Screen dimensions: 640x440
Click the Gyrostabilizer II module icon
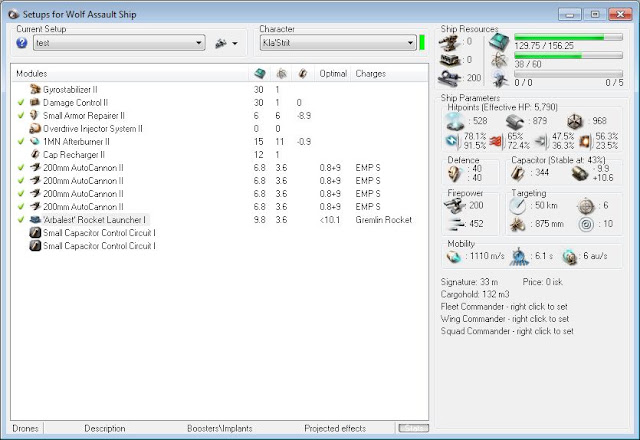point(36,89)
